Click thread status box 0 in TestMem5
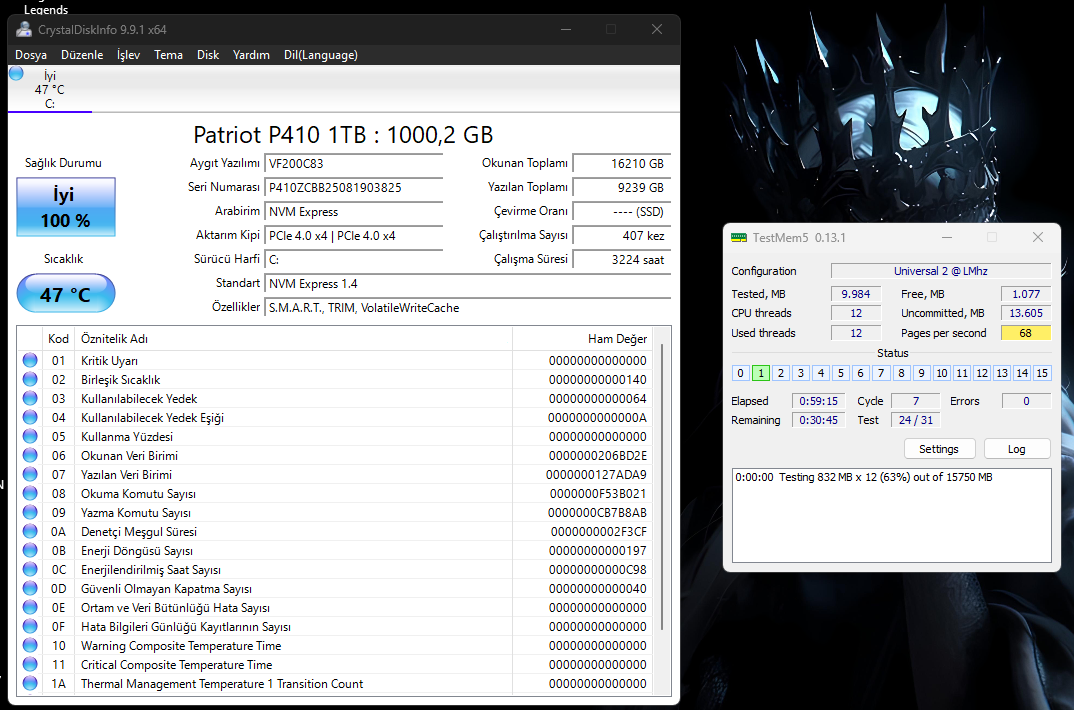 click(x=740, y=373)
